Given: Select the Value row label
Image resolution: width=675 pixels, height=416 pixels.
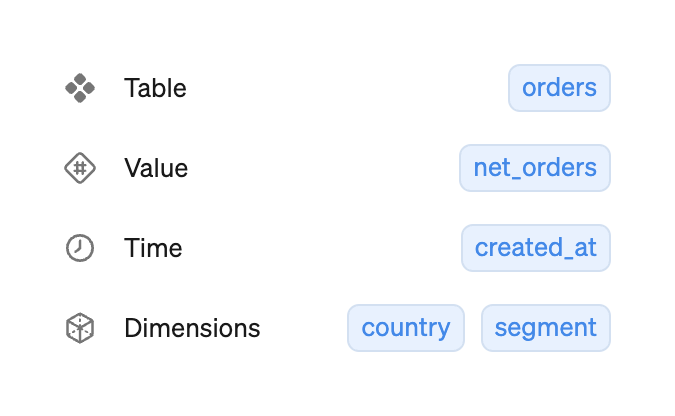Looking at the screenshot, I should [x=156, y=168].
